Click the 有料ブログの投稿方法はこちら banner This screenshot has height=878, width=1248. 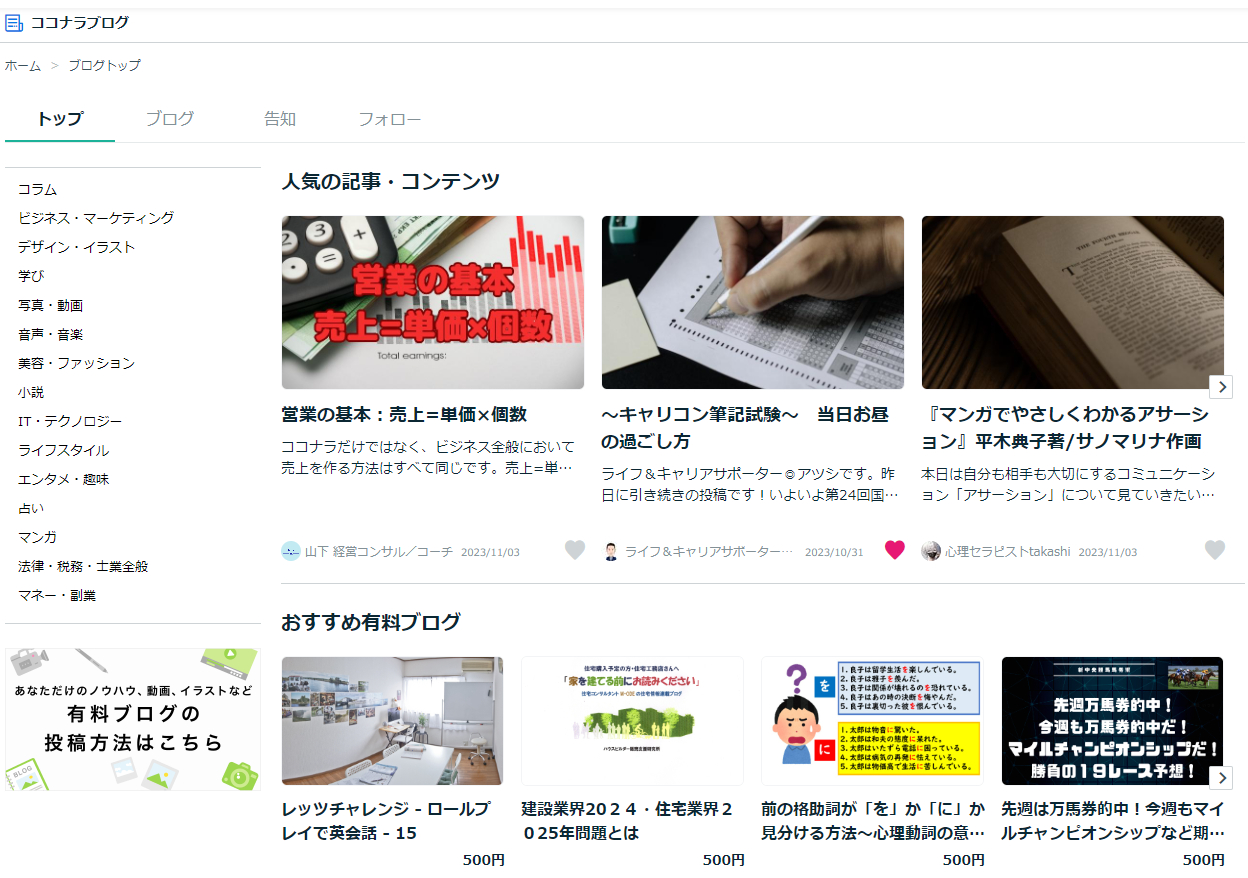133,719
